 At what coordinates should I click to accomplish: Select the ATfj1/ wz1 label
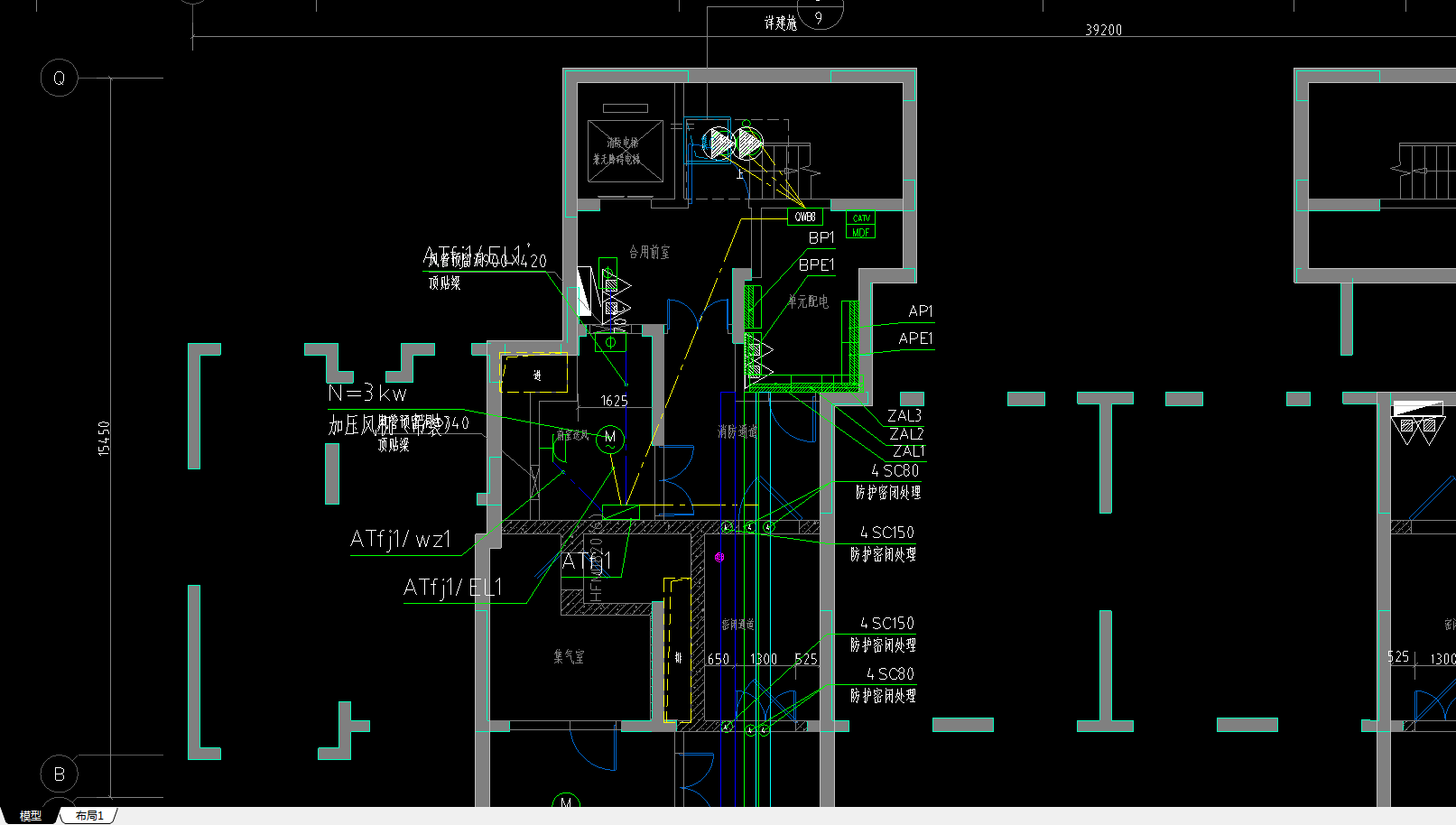click(400, 539)
